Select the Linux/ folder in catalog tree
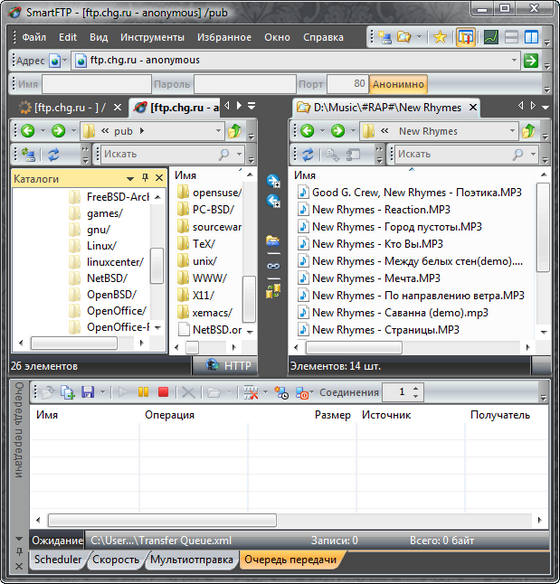Viewport: 560px width, 584px height. [x=101, y=246]
